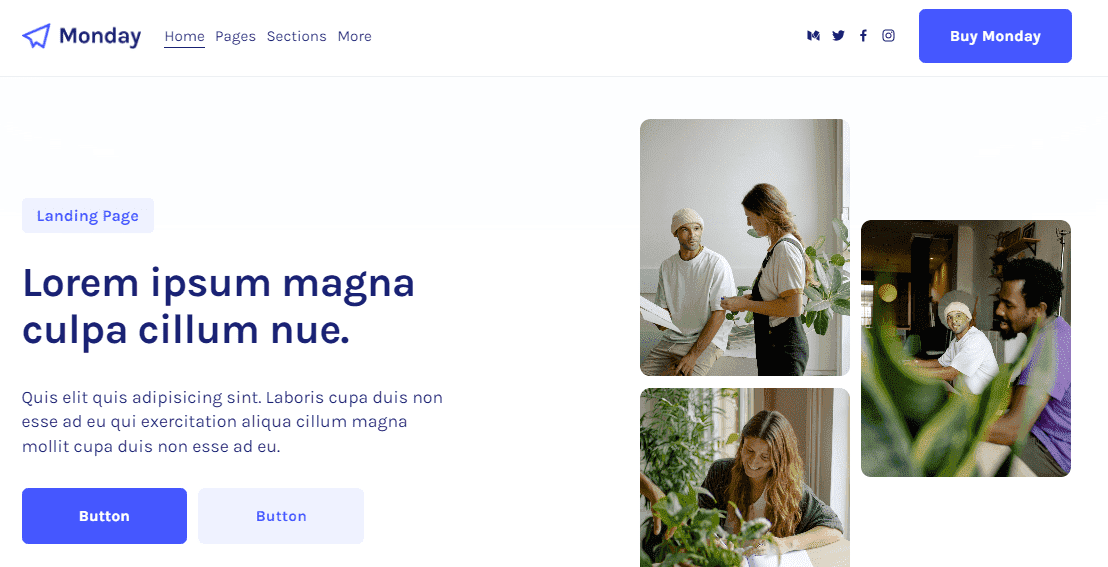Click the Landing Page badge

(x=88, y=216)
